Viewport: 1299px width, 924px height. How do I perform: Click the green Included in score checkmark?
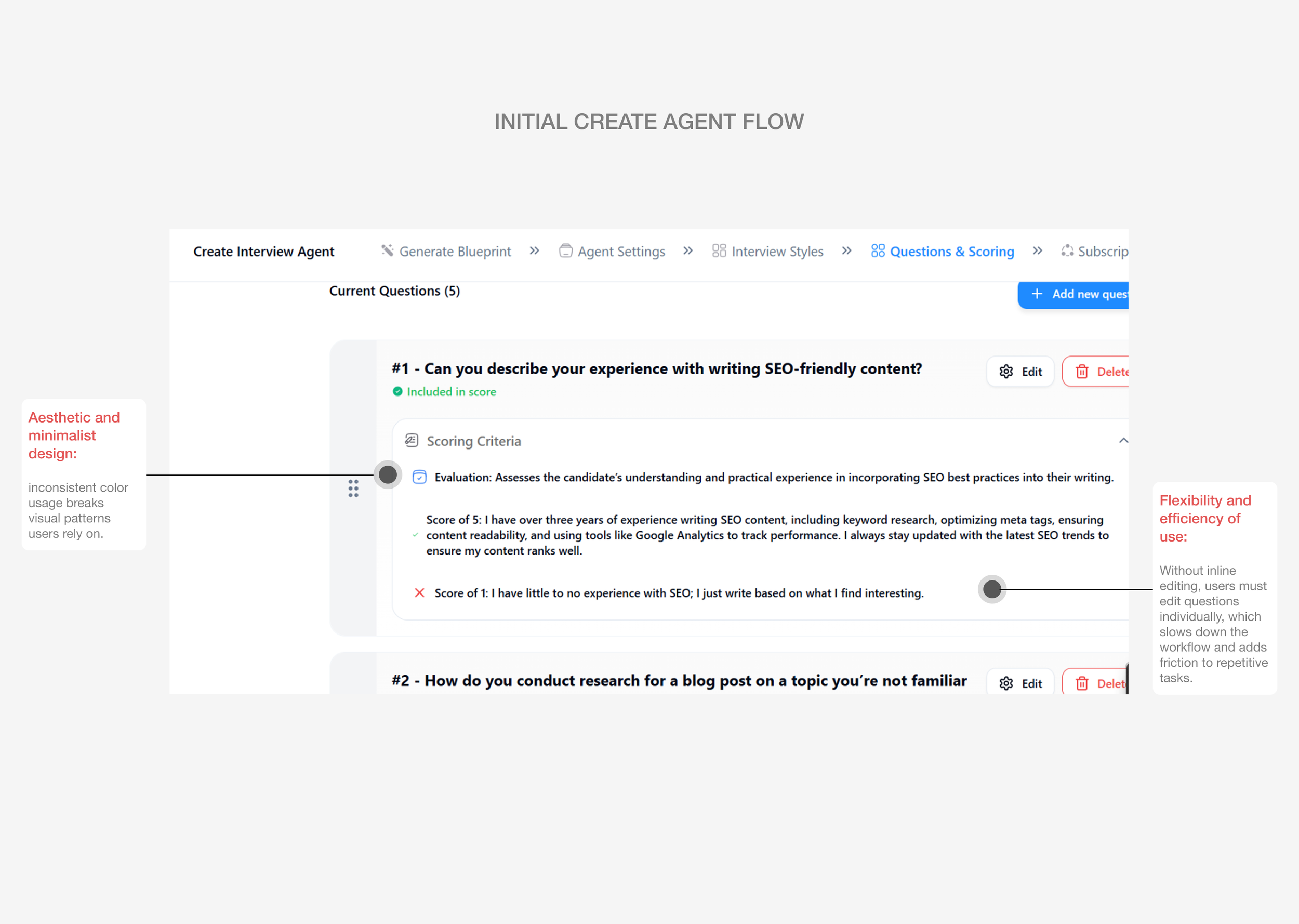click(x=397, y=391)
